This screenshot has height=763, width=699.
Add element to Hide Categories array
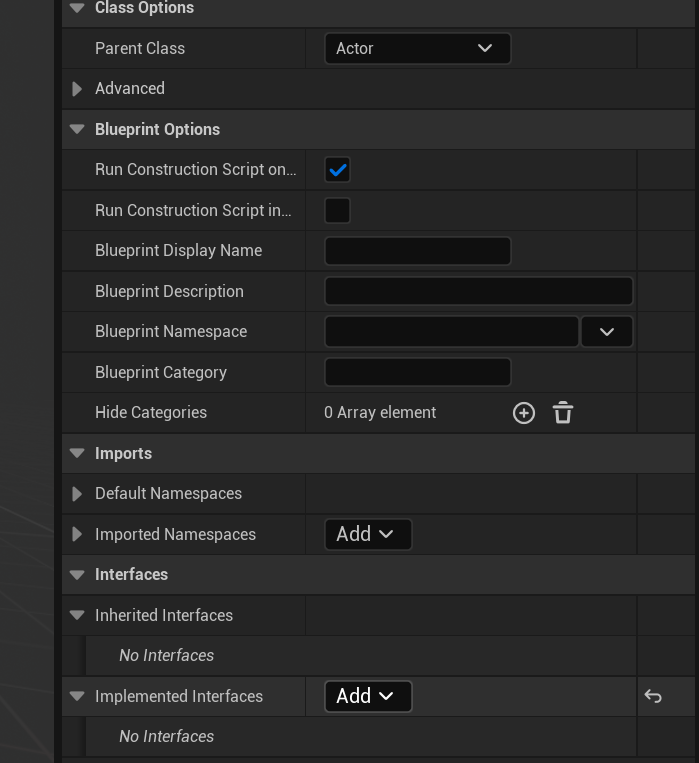tap(523, 413)
